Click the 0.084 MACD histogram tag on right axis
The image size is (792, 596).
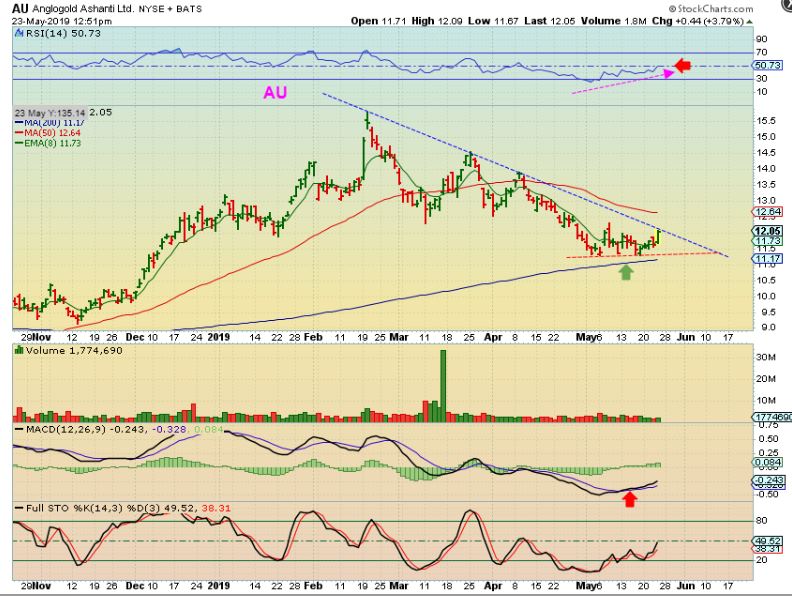pyautogui.click(x=768, y=462)
